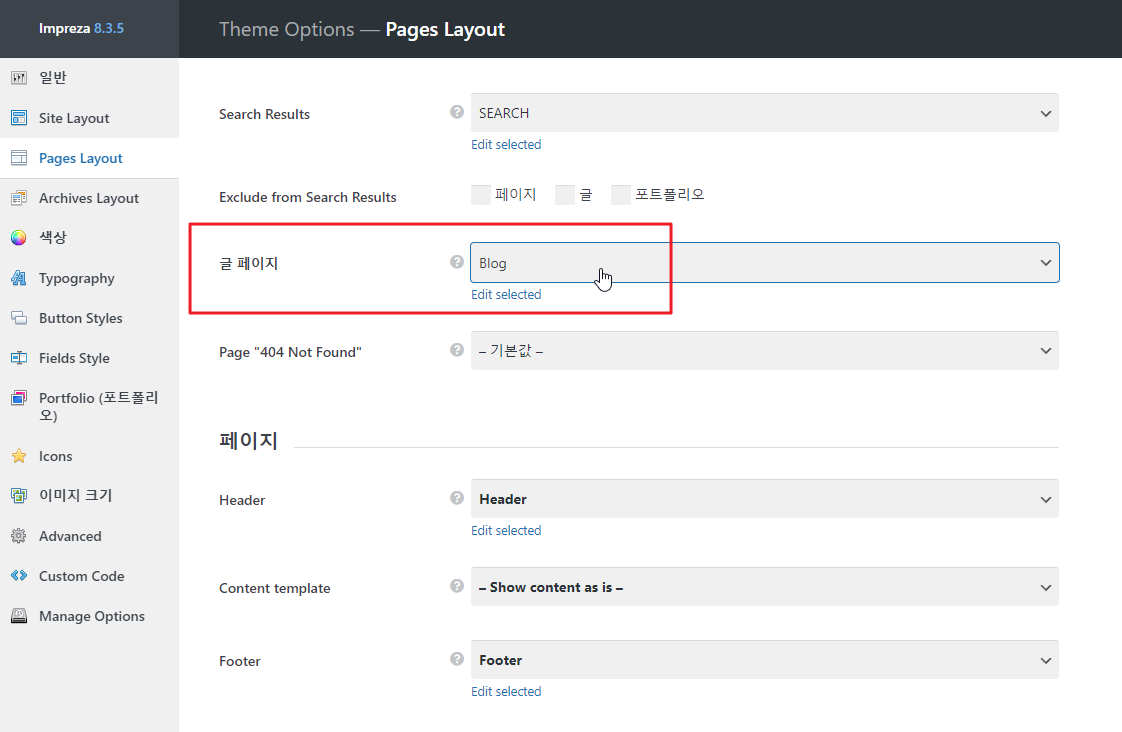This screenshot has width=1122, height=732.
Task: Open the Content template dropdown
Action: pos(764,587)
